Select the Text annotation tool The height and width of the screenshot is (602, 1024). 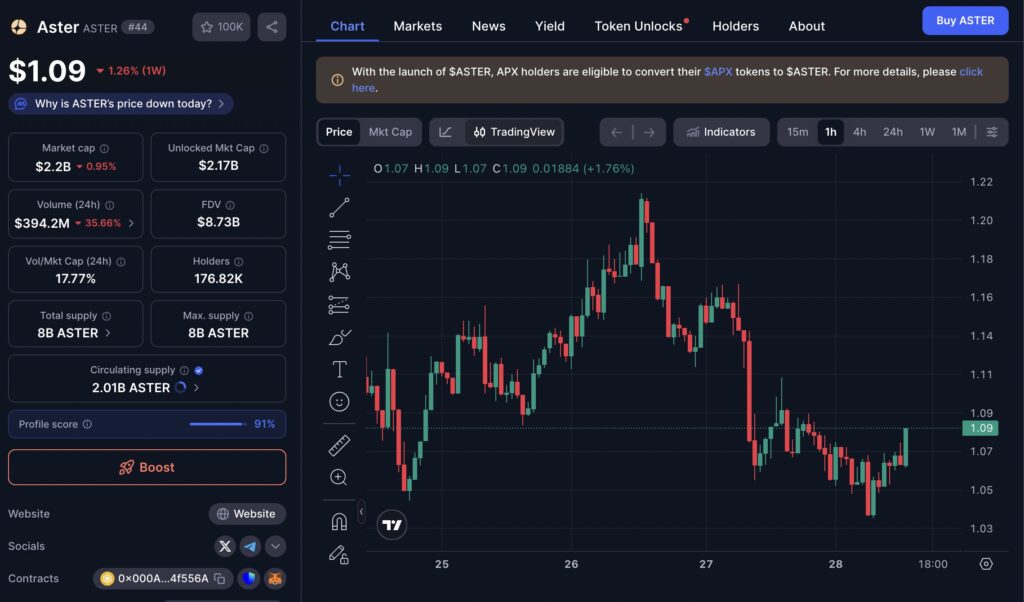pos(339,370)
